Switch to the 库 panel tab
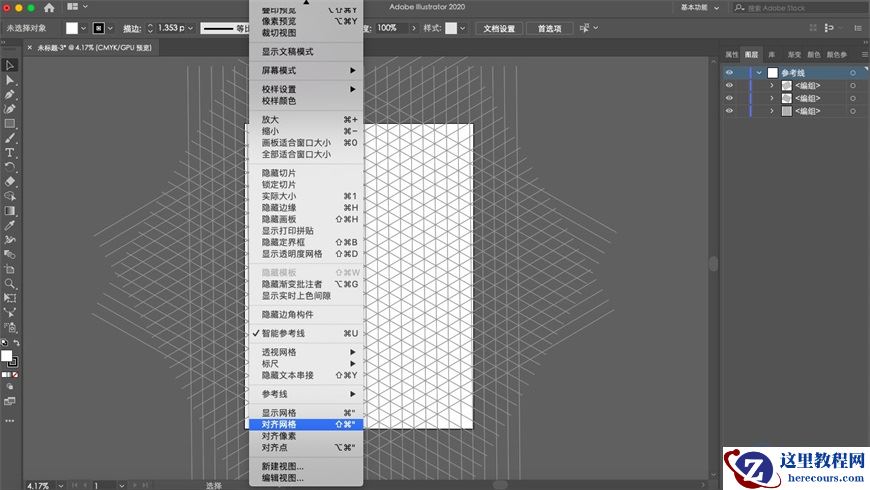The height and width of the screenshot is (490, 870). (771, 54)
